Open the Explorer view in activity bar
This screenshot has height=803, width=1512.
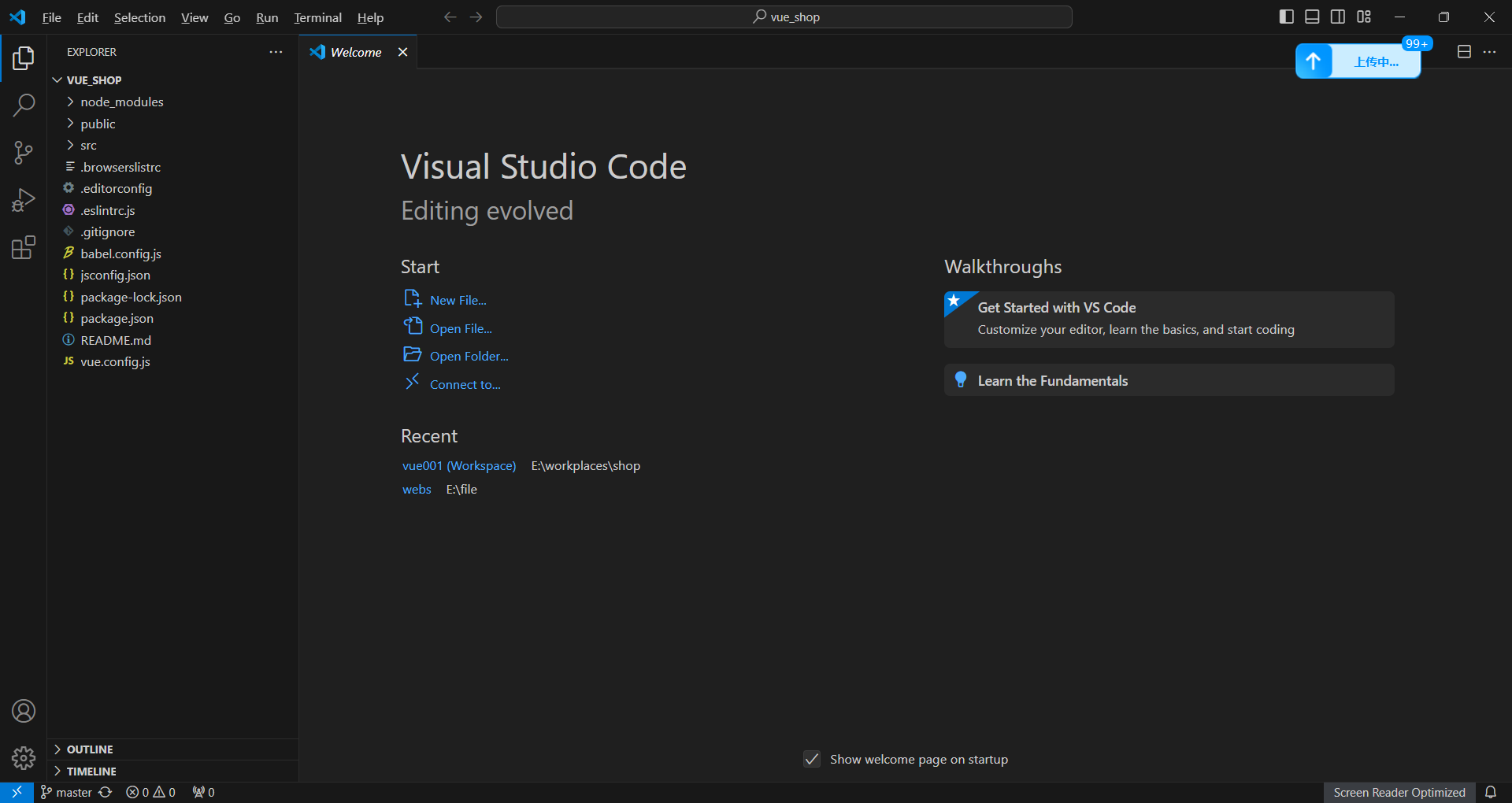coord(24,58)
